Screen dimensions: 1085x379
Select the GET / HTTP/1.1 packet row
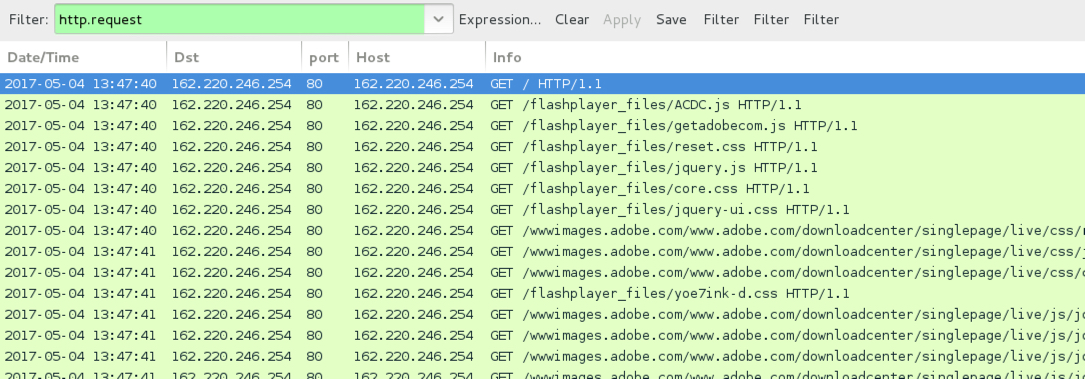click(542, 84)
